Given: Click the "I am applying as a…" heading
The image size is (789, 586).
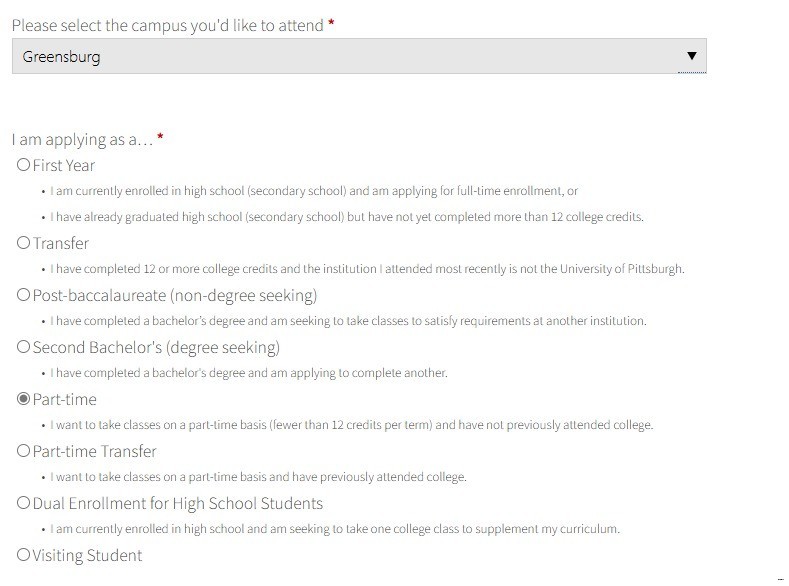Looking at the screenshot, I should [82, 139].
